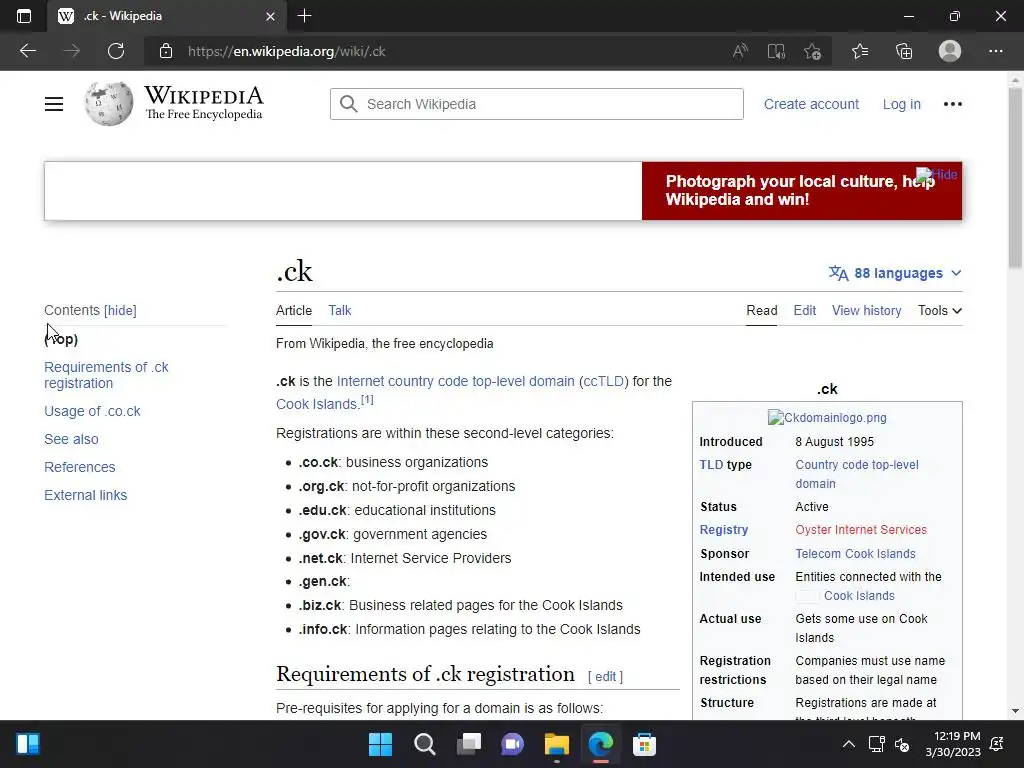Refresh the page
The height and width of the screenshot is (768, 1024).
click(x=116, y=51)
